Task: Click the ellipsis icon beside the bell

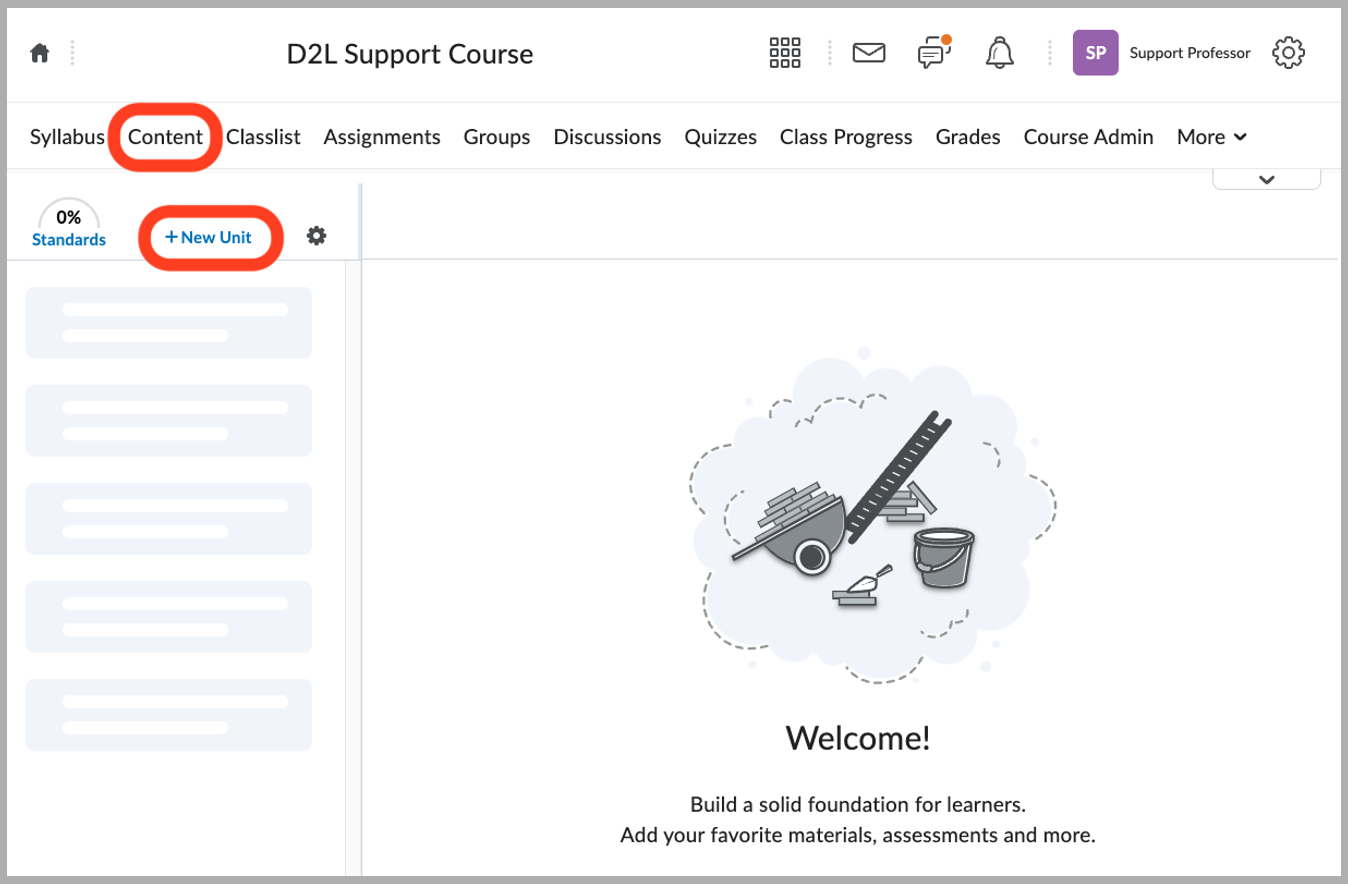Action: (1048, 52)
